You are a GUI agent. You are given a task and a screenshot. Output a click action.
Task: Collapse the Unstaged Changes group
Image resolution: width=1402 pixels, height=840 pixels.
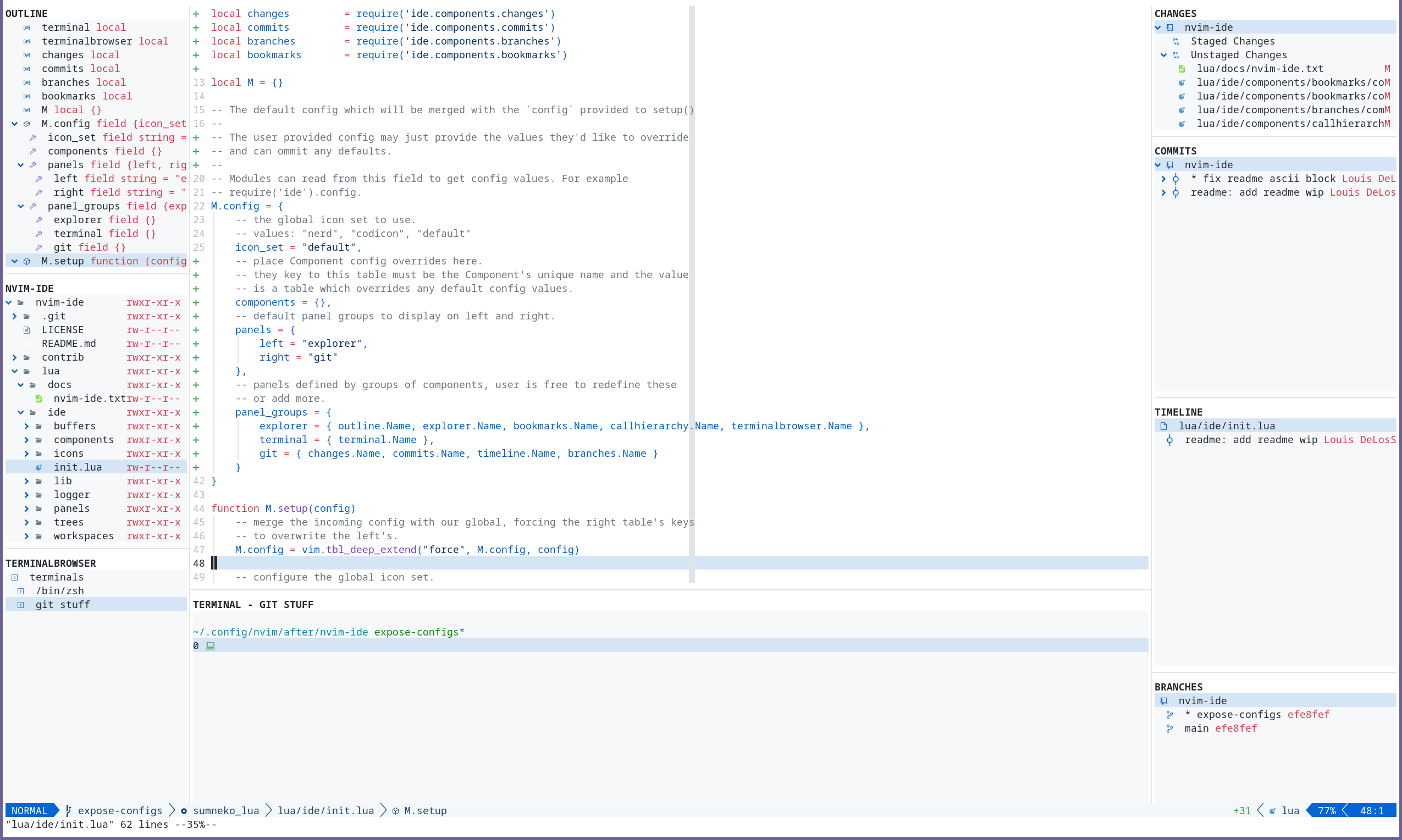[x=1164, y=55]
